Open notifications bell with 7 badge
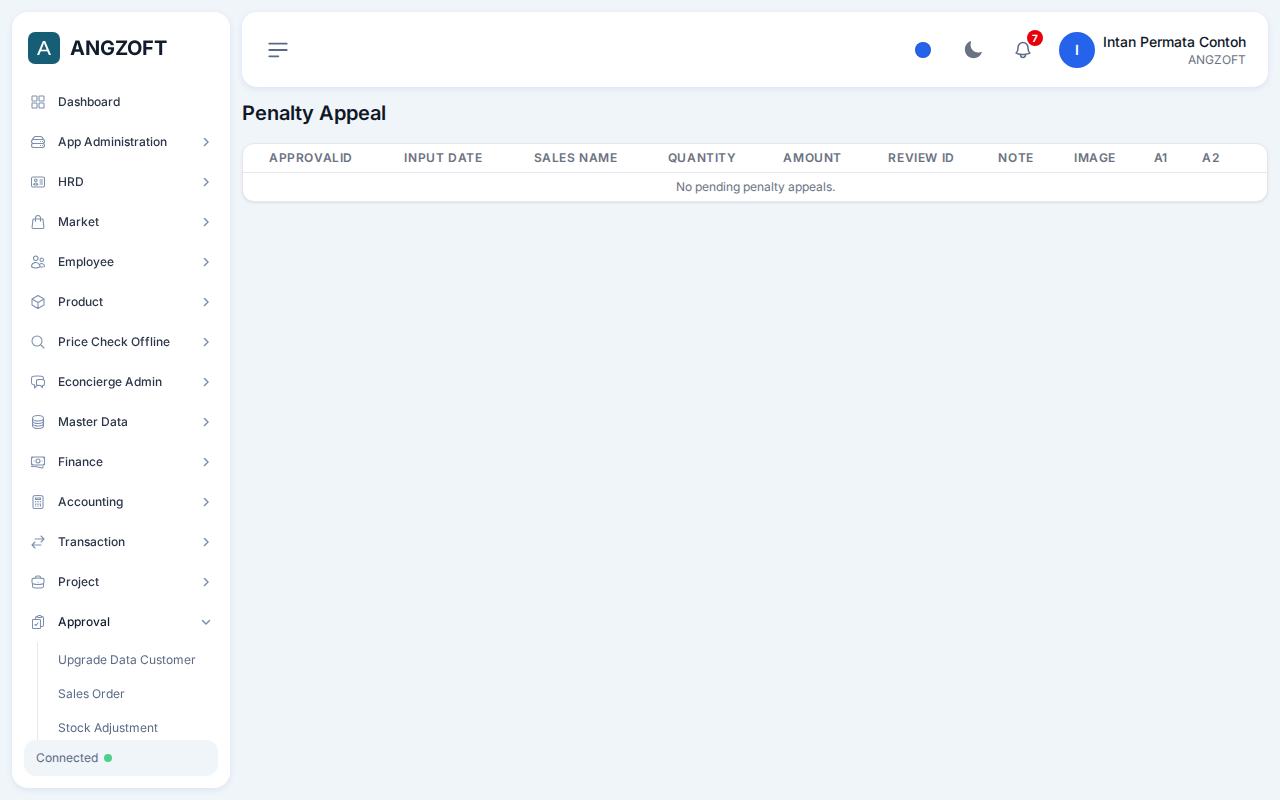The height and width of the screenshot is (800, 1280). click(1023, 50)
